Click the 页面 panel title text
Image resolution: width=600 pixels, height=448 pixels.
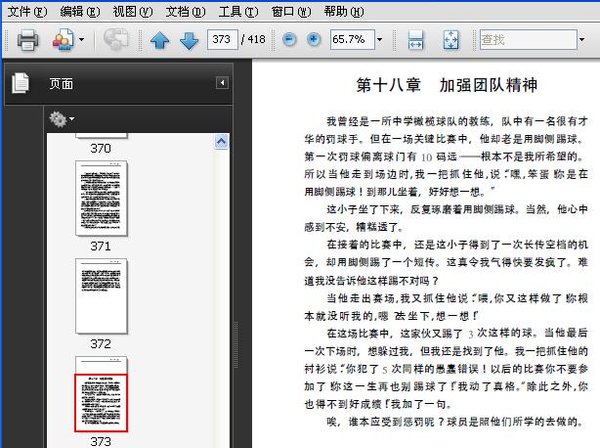61,83
